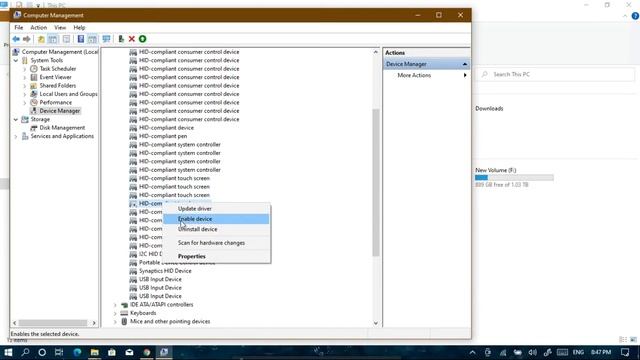This screenshot has width=640, height=360.
Task: Click the Update driver toolbar icon
Action: [121, 39]
